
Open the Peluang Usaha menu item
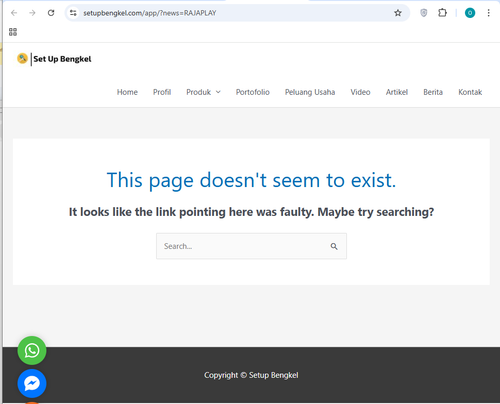point(310,92)
